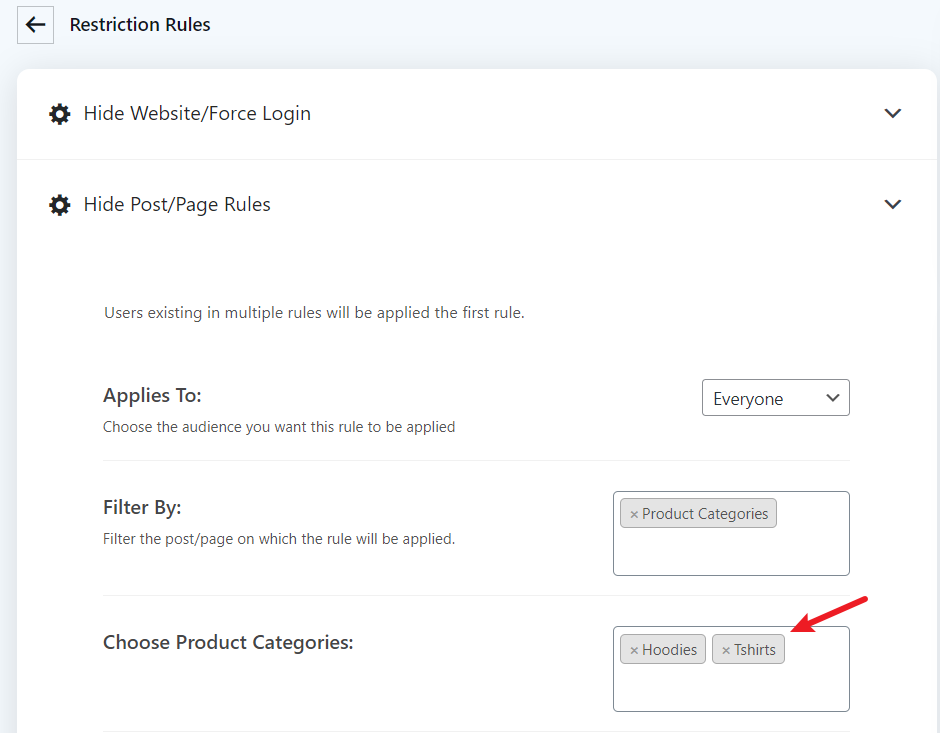Click the Restriction Rules page title
The image size is (940, 733).
coord(140,25)
